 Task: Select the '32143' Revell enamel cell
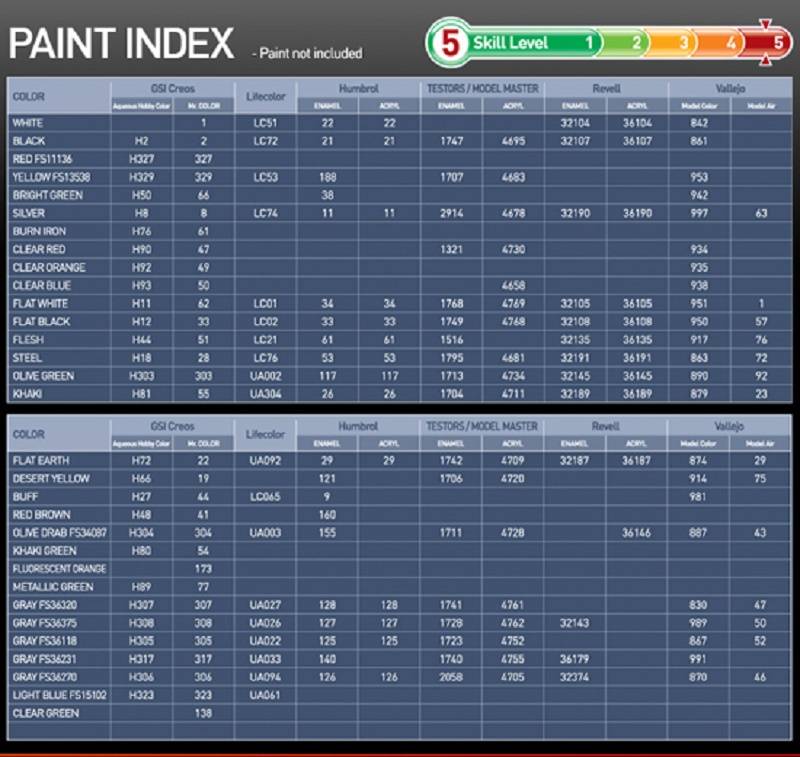click(574, 623)
